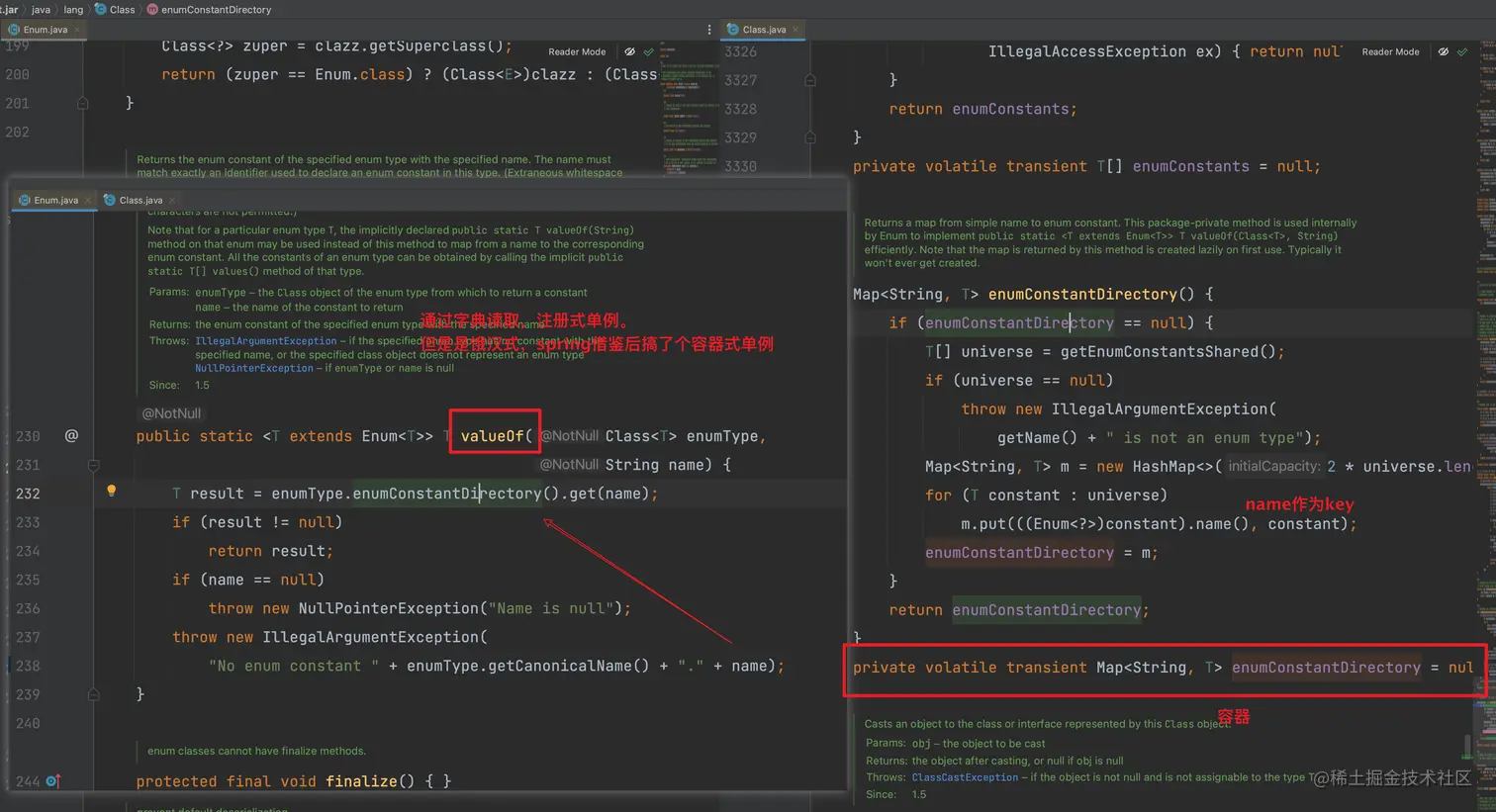1496x812 pixels.
Task: Close the Class.java tab in the right editor
Action: [x=795, y=30]
